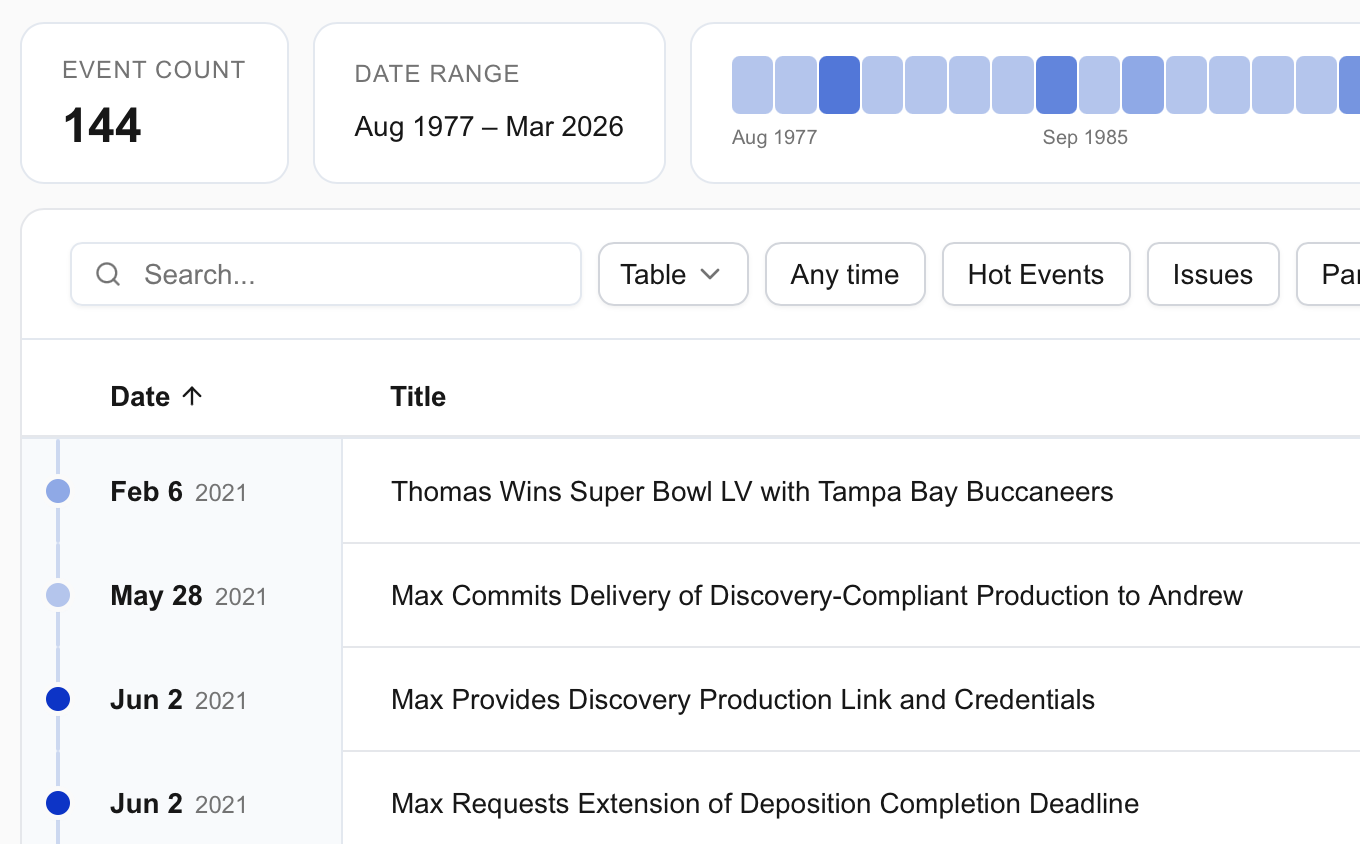Click the dark dot next to Jun 2 2021
Image resolution: width=1360 pixels, height=844 pixels.
pyautogui.click(x=58, y=699)
